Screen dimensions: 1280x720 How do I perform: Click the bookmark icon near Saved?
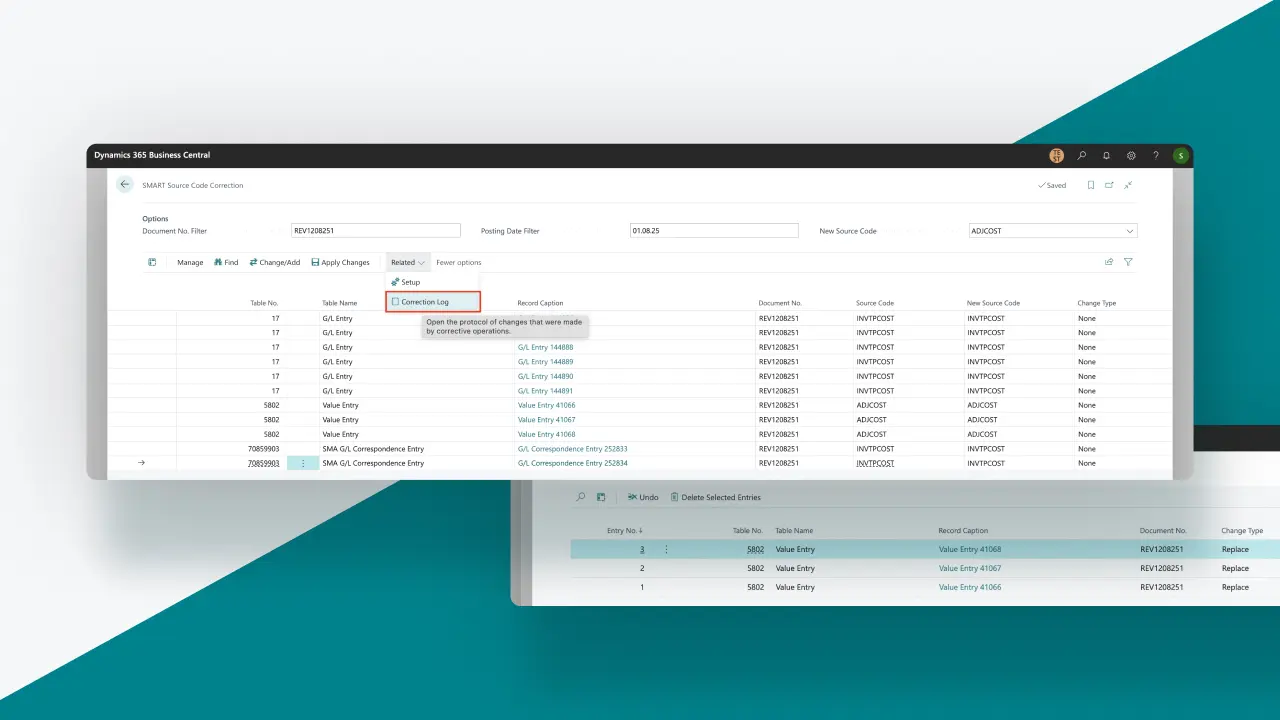(x=1090, y=185)
